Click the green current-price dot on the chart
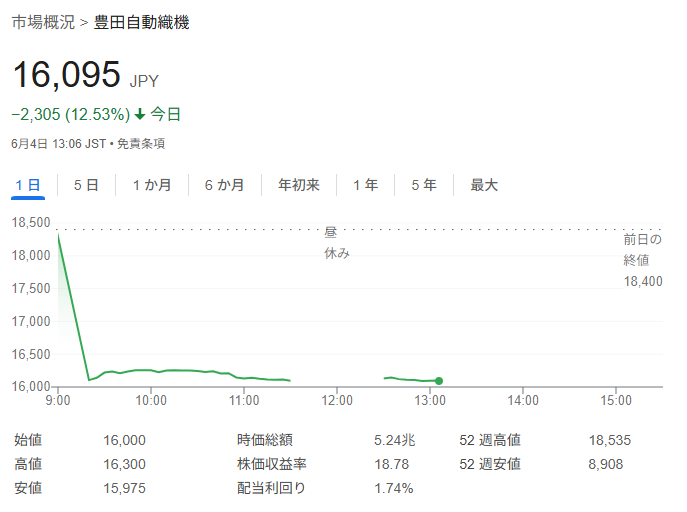 coord(439,381)
